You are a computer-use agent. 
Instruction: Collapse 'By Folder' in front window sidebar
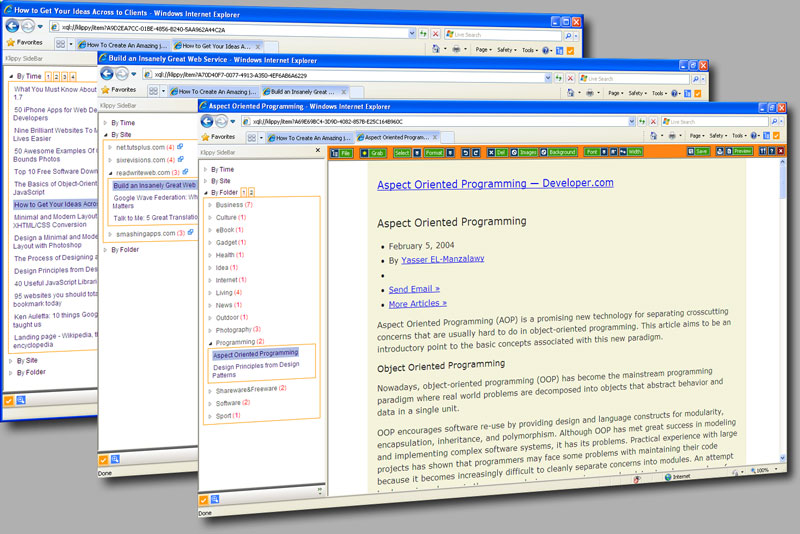[x=206, y=193]
